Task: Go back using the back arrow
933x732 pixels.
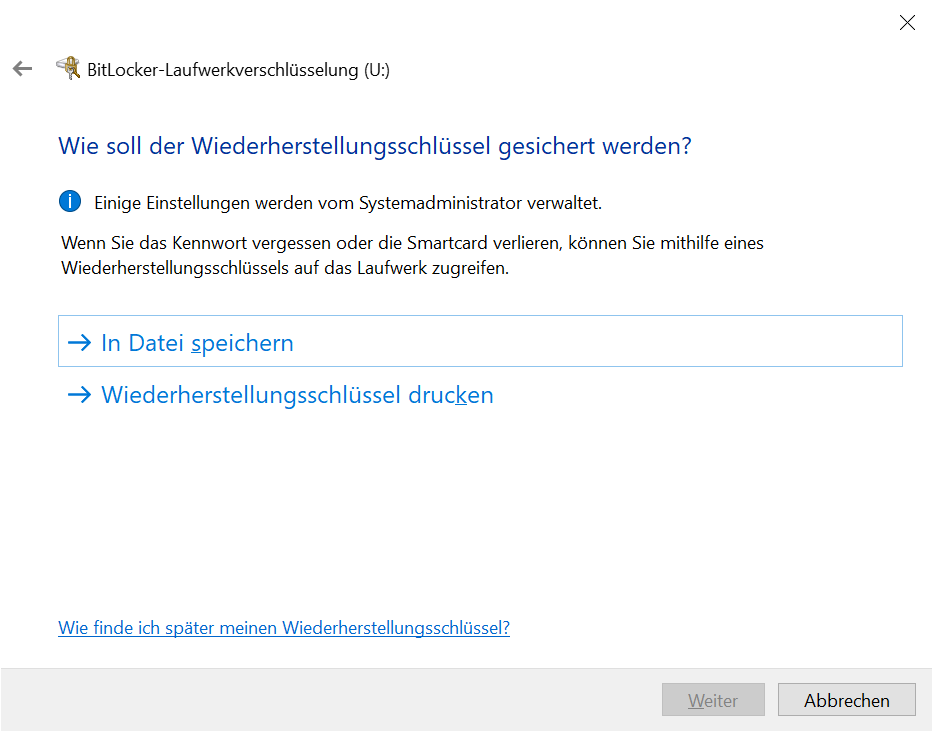Action: click(x=22, y=69)
